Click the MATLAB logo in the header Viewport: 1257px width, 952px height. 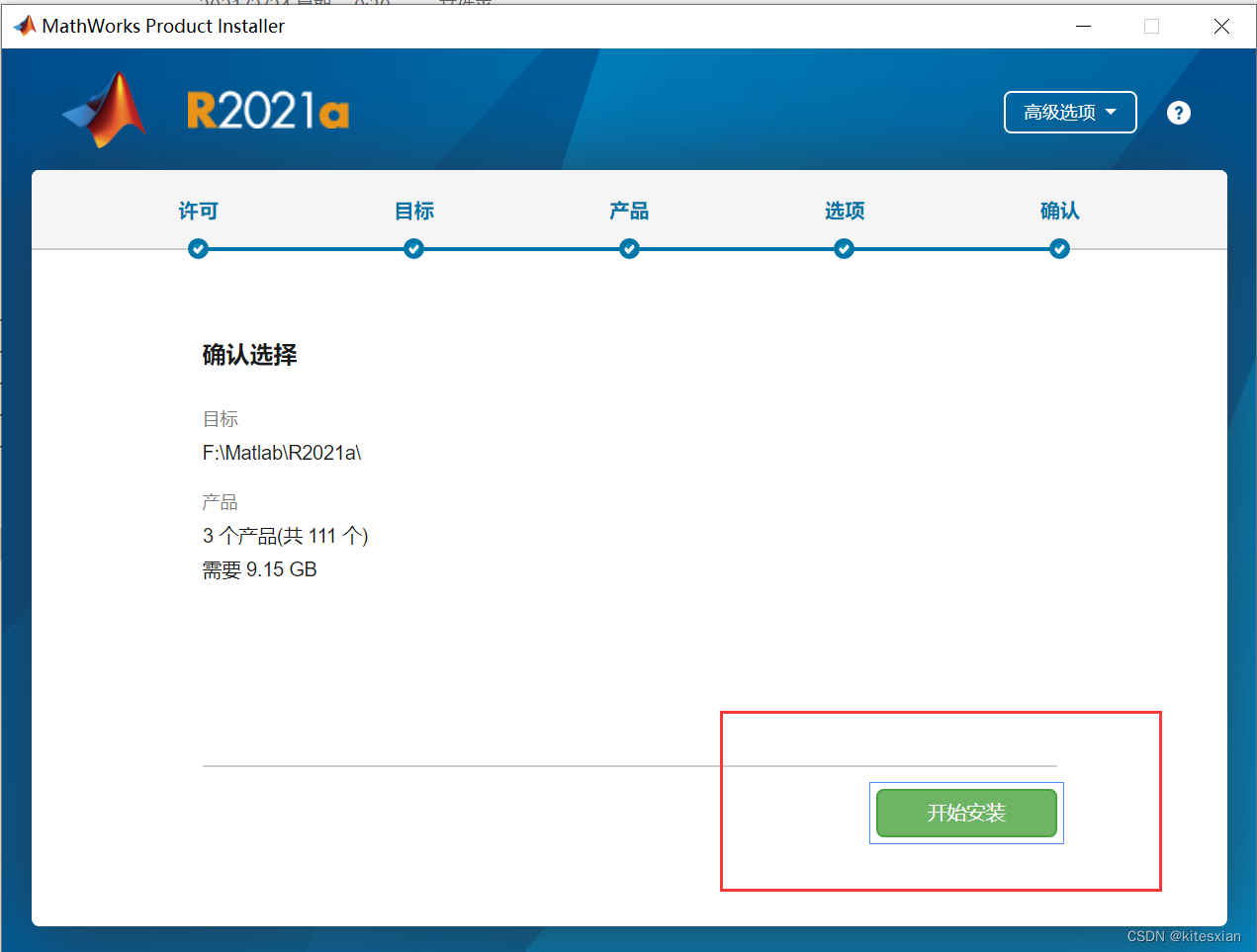click(x=106, y=110)
